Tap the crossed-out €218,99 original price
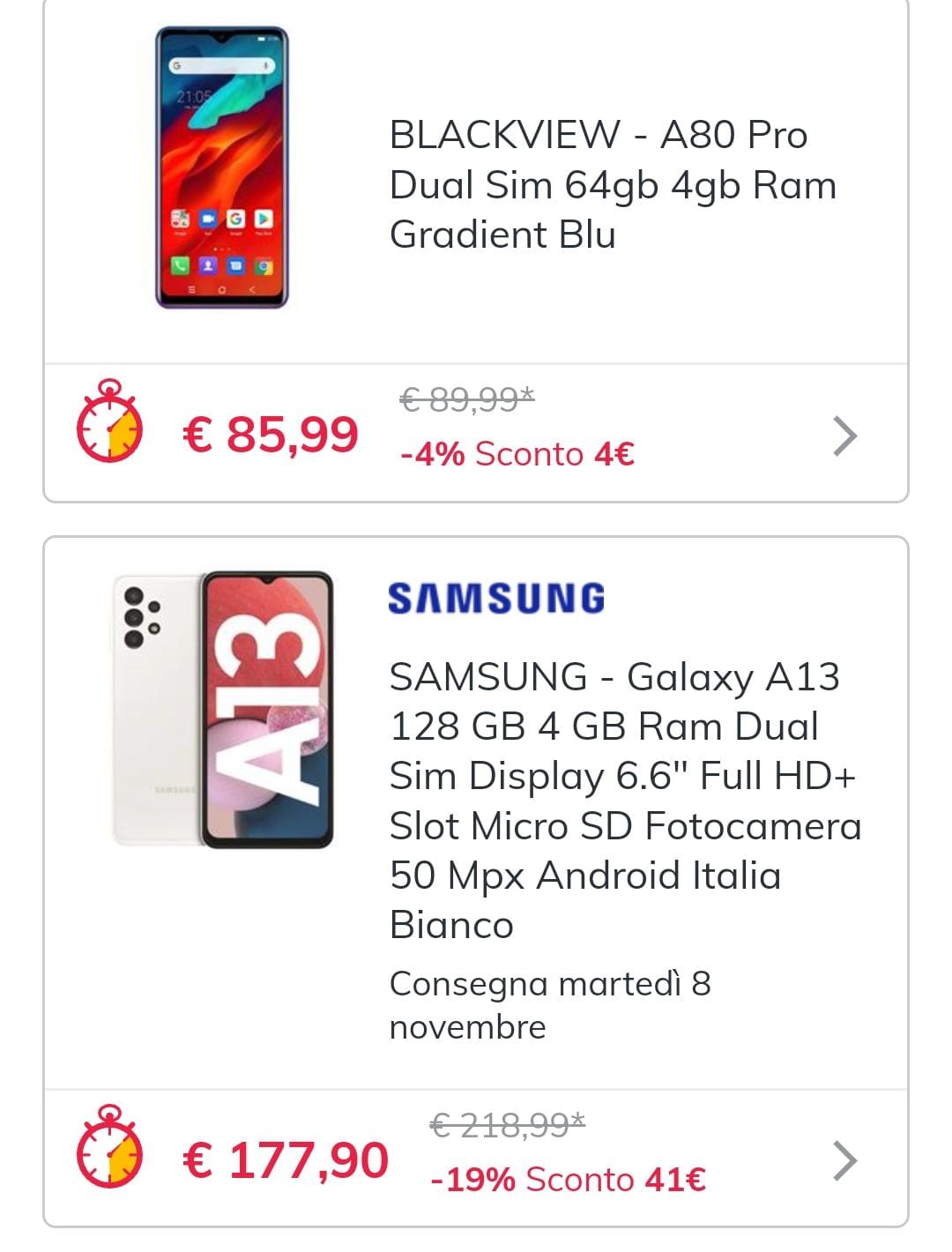This screenshot has height=1252, width=952. pos(508,1124)
